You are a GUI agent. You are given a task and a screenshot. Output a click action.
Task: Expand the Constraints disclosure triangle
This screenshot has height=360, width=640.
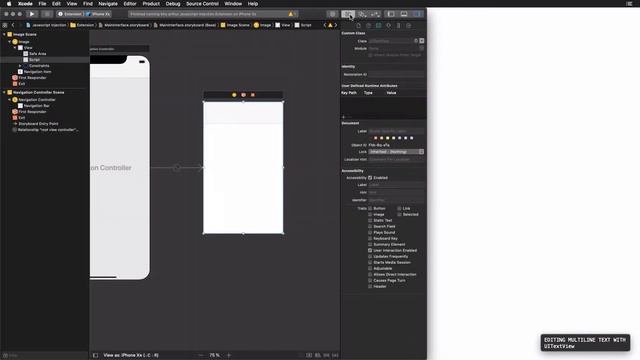point(20,66)
